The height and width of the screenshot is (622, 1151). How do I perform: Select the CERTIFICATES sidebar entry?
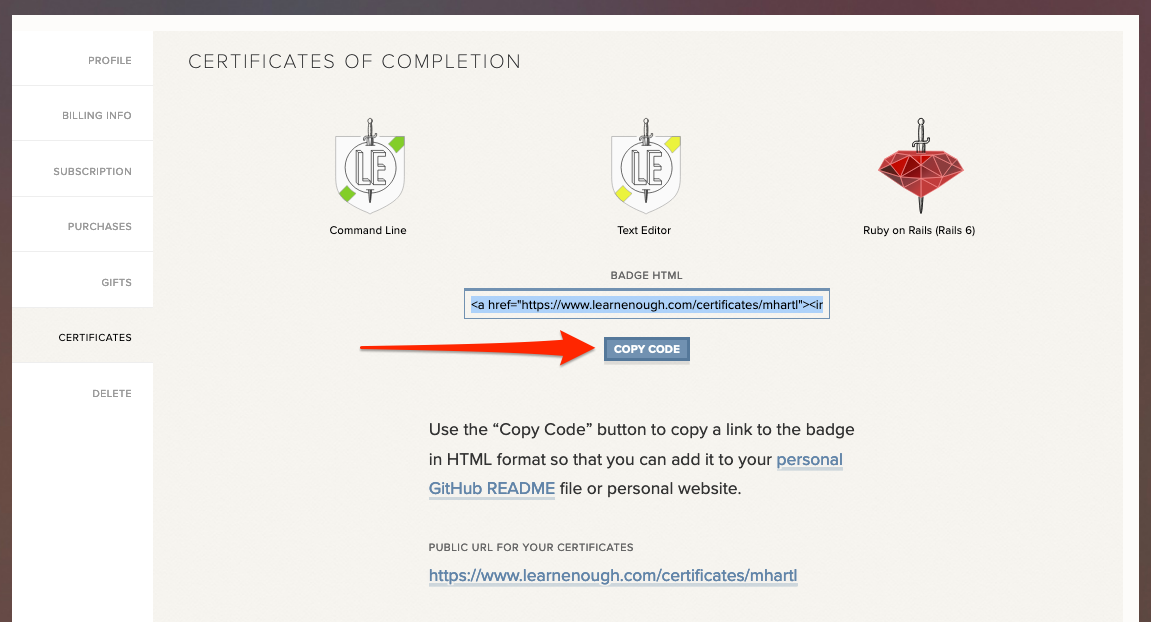tap(95, 338)
